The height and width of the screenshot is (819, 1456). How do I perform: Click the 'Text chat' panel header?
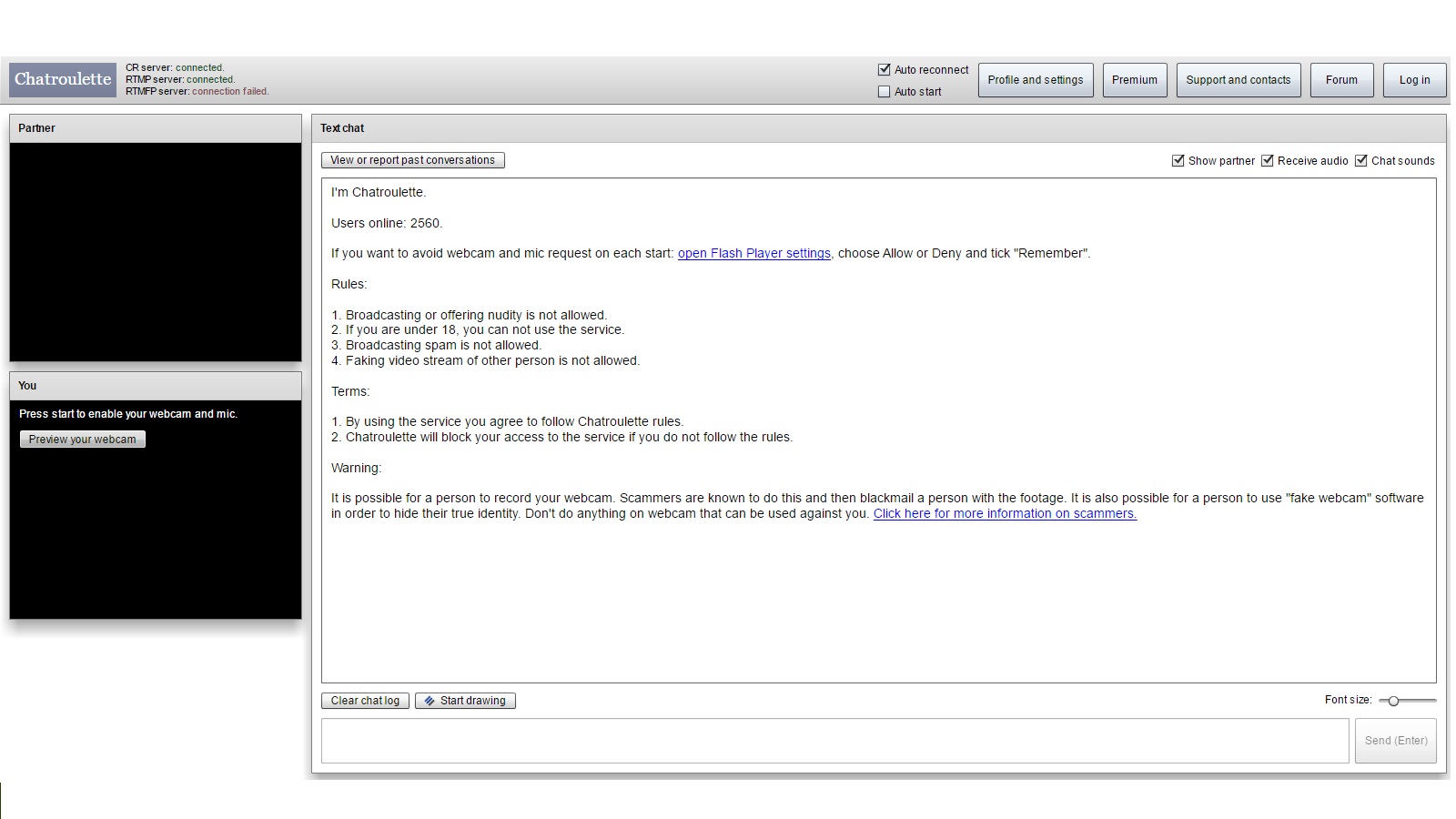pos(879,128)
